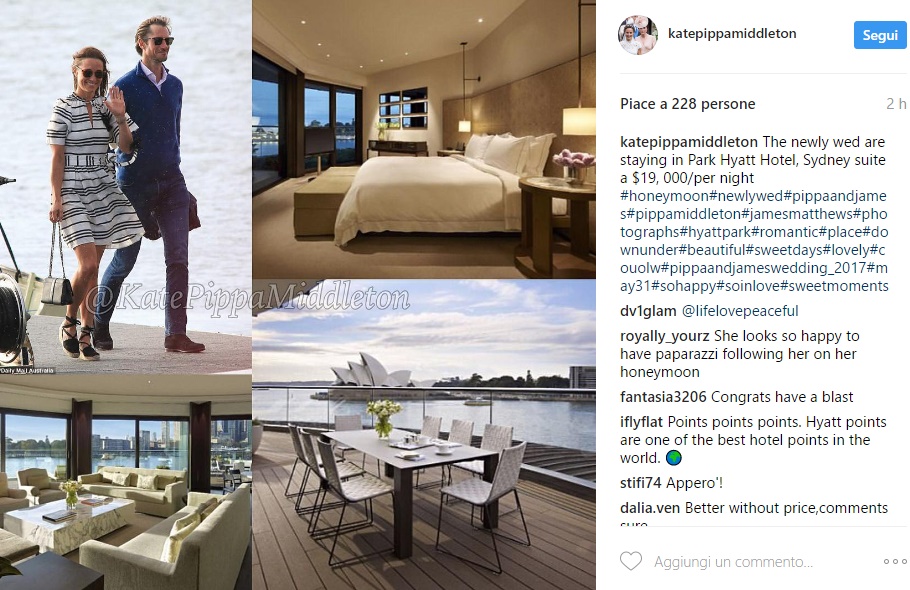Viewport: 910px width, 590px height.
Task: Click the Opera House terrace photo
Action: [x=424, y=435]
